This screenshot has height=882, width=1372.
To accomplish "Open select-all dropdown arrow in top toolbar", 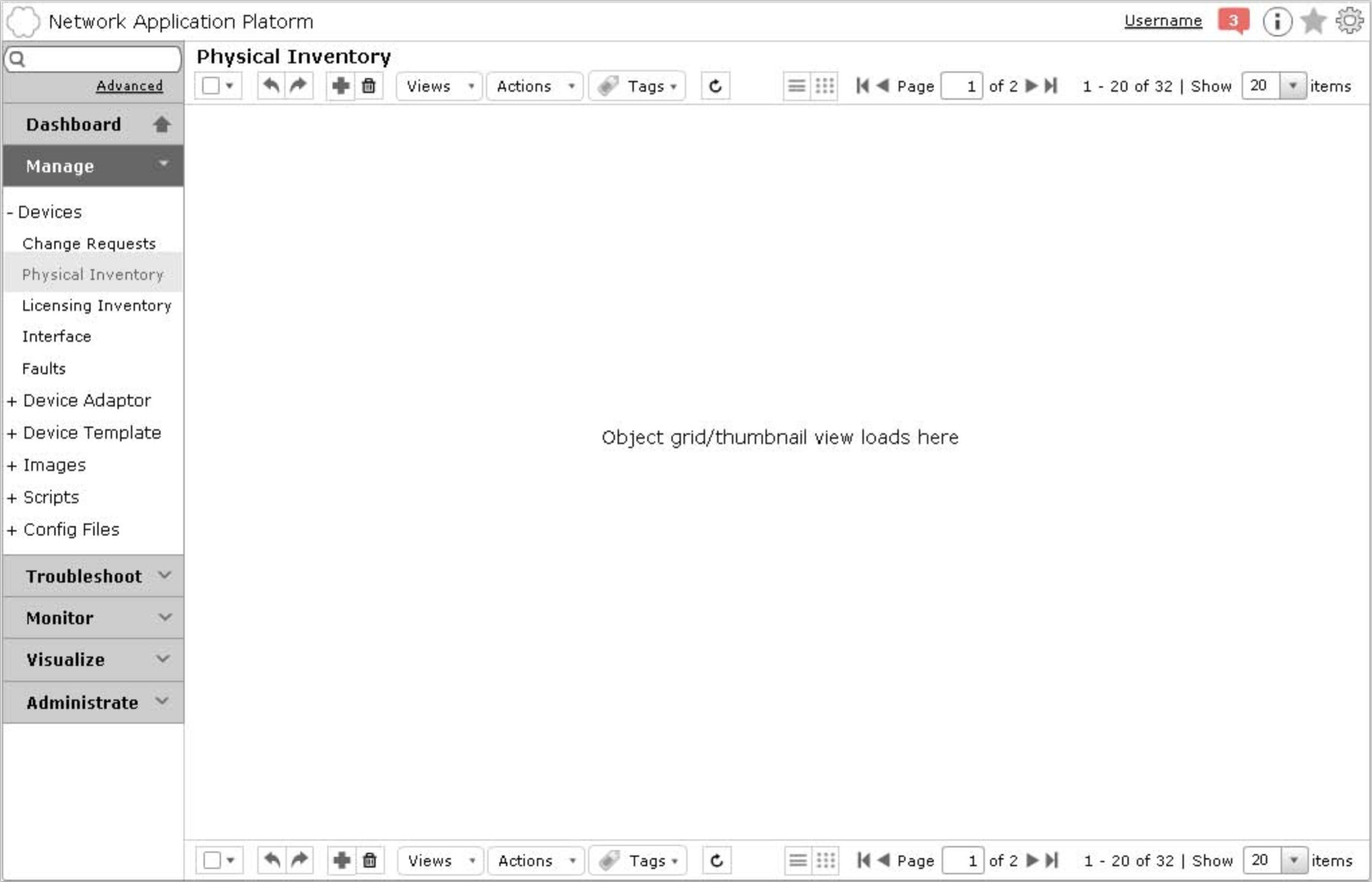I will point(229,86).
